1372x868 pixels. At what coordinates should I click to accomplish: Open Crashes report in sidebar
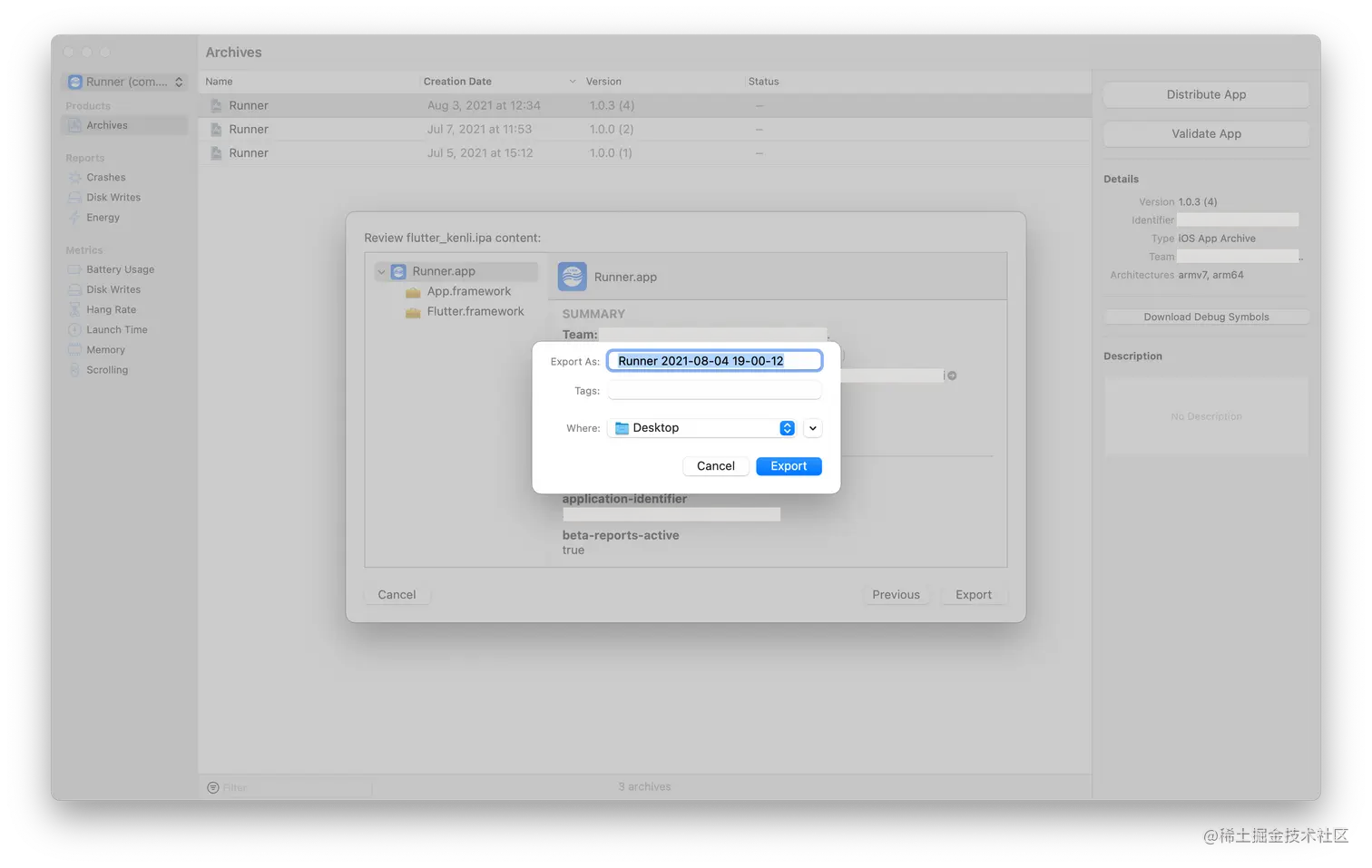(106, 178)
